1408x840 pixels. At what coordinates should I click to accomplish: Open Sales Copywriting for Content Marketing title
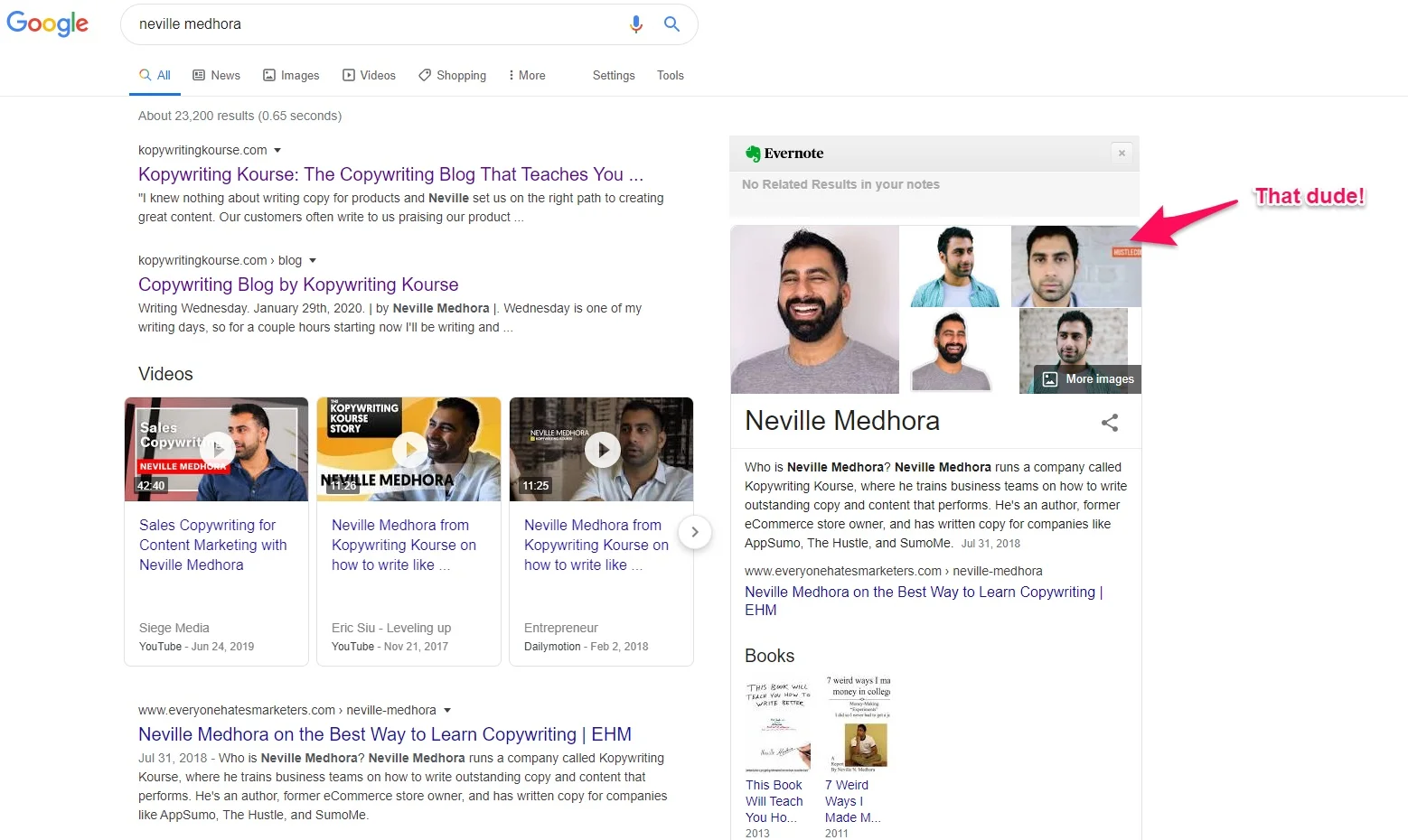tap(213, 545)
